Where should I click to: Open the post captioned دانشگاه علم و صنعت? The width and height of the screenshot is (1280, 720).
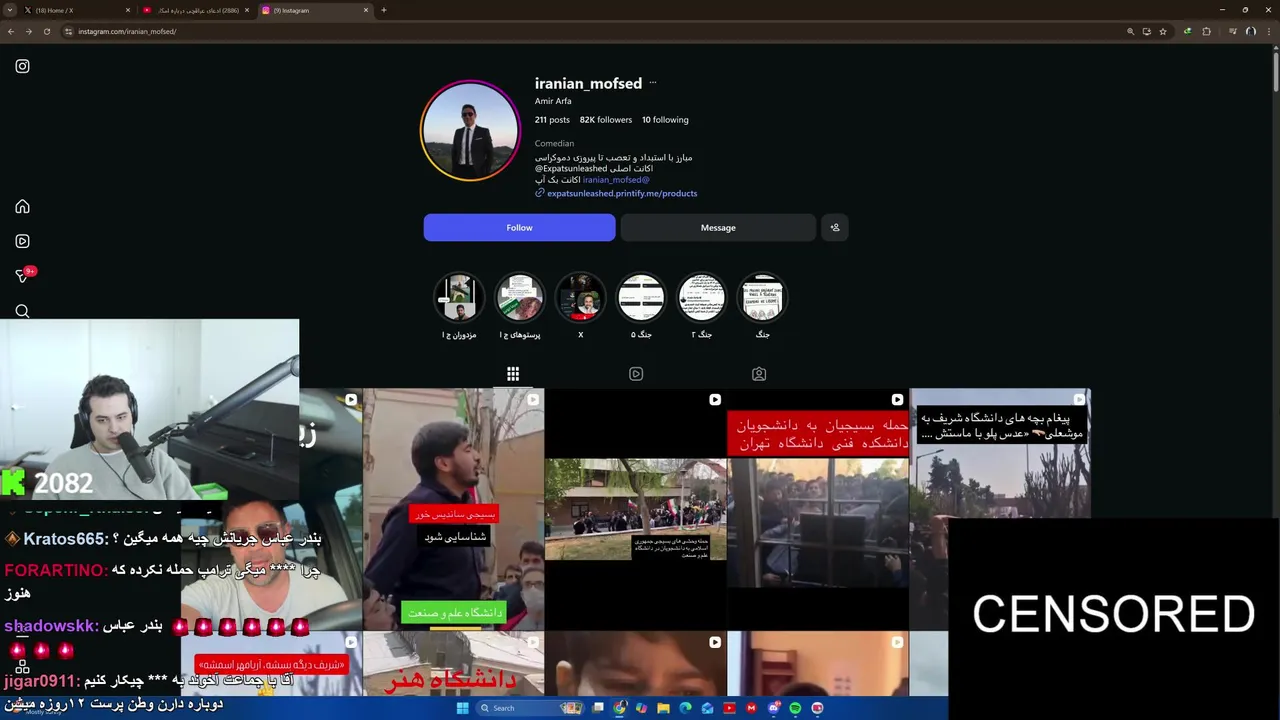[x=454, y=509]
